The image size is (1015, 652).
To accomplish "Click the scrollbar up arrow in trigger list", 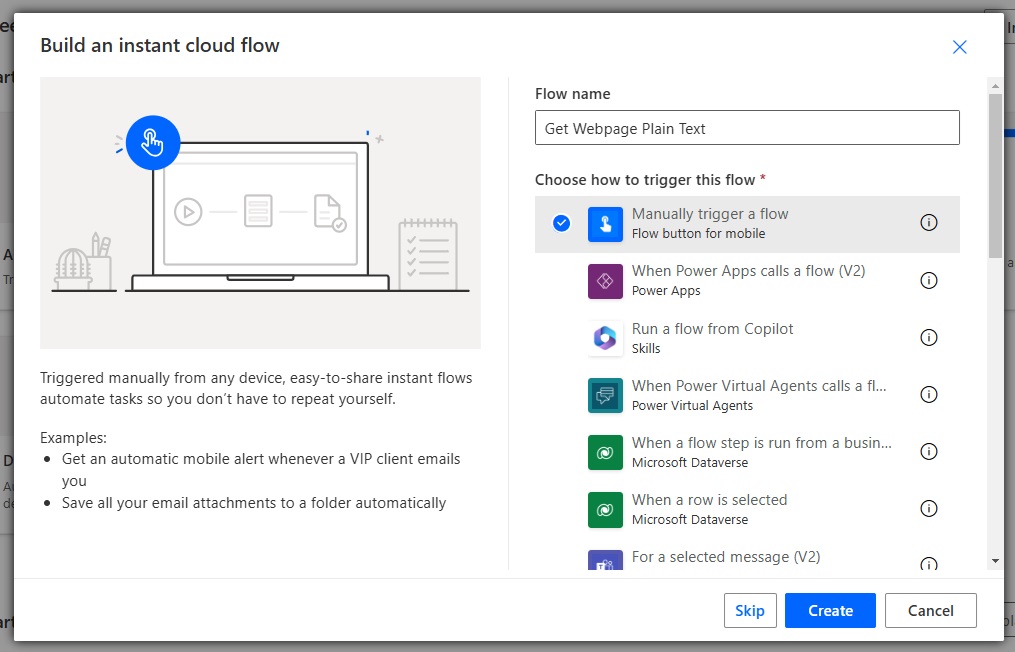I will pyautogui.click(x=995, y=85).
